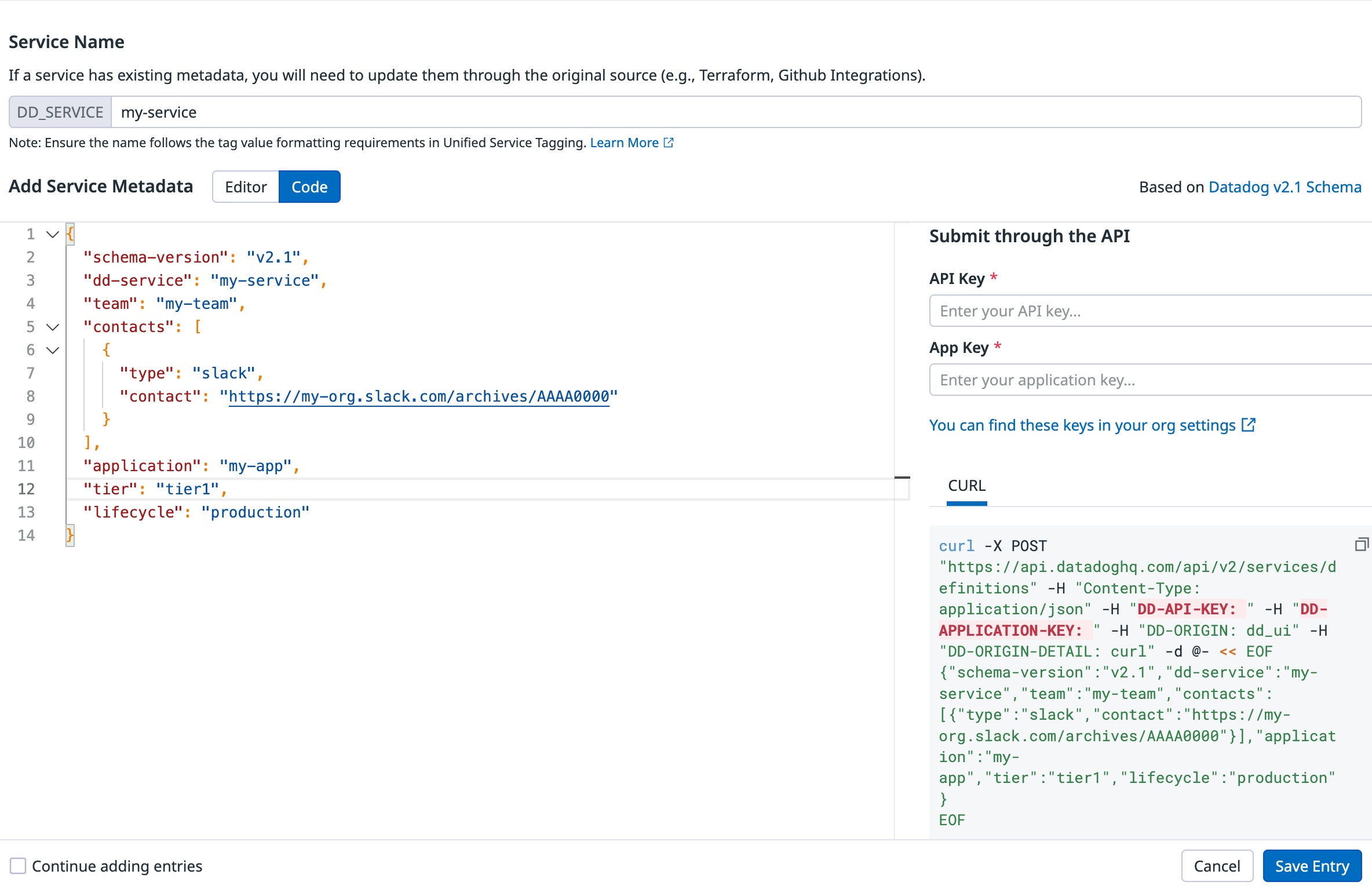Click line number 10 in the gutter
Viewport: 1372px width, 889px height.
pyautogui.click(x=26, y=443)
